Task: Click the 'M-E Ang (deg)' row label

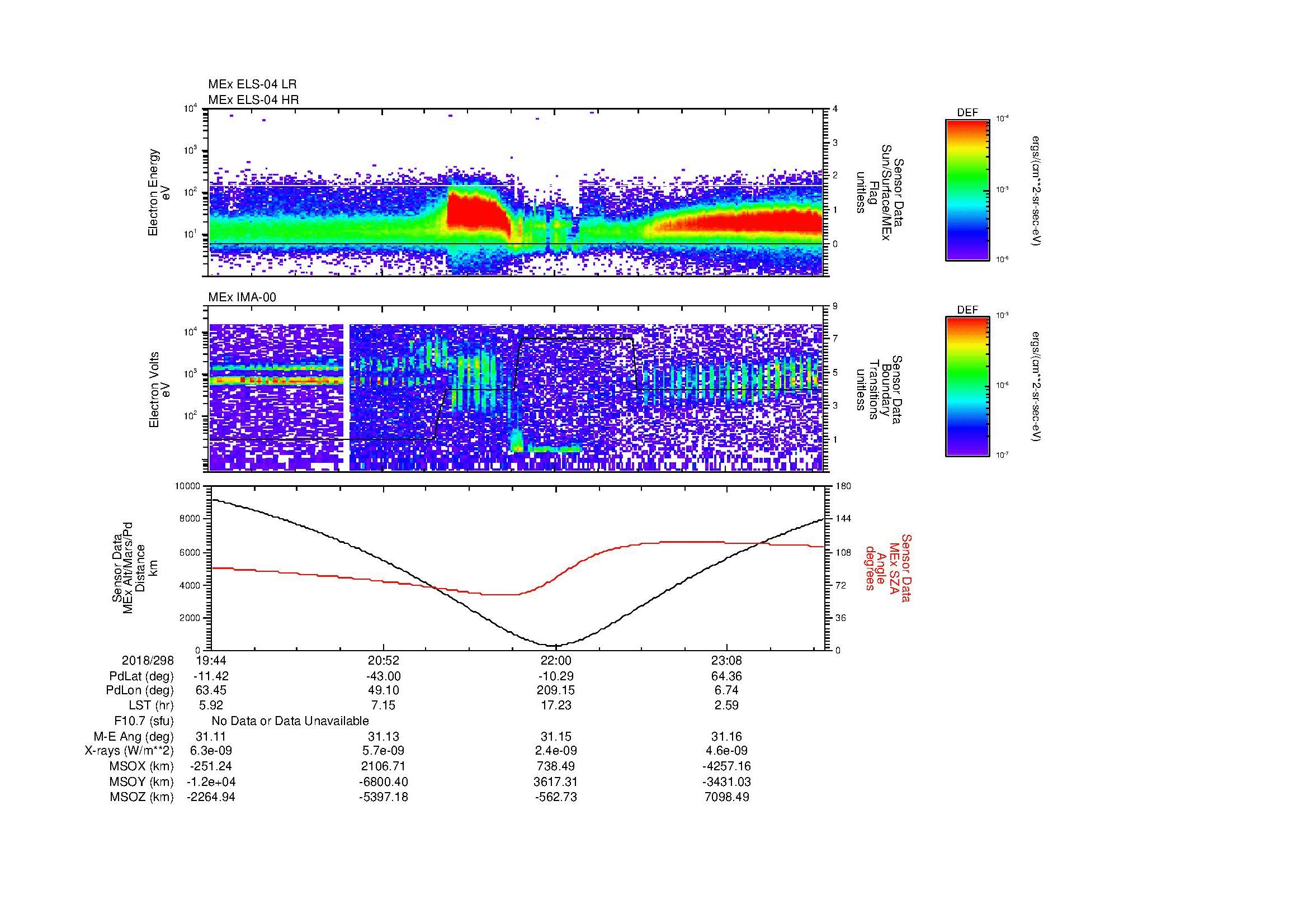Action: tap(134, 736)
